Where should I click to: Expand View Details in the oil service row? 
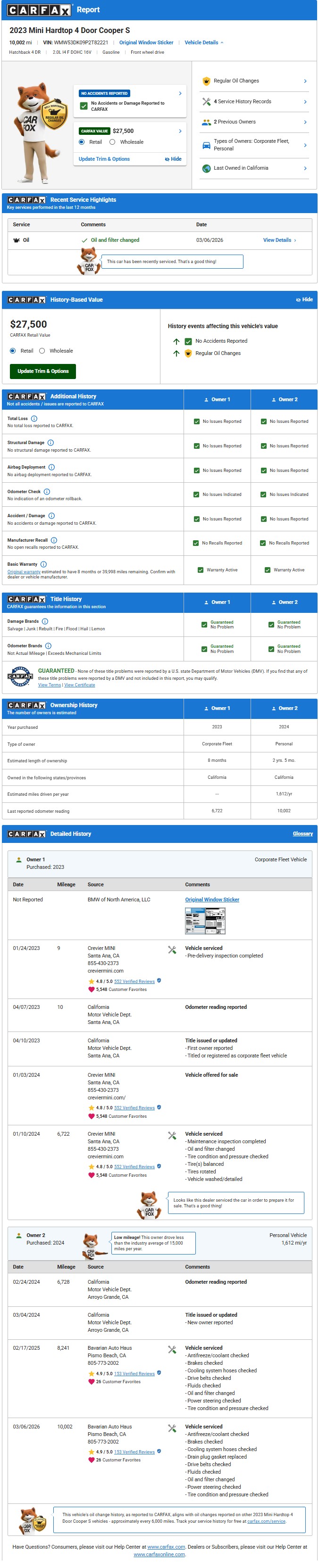click(x=280, y=240)
